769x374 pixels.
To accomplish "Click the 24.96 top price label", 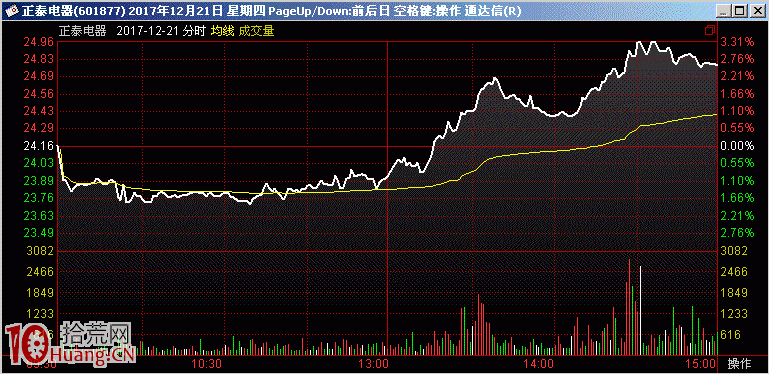I will pos(40,42).
